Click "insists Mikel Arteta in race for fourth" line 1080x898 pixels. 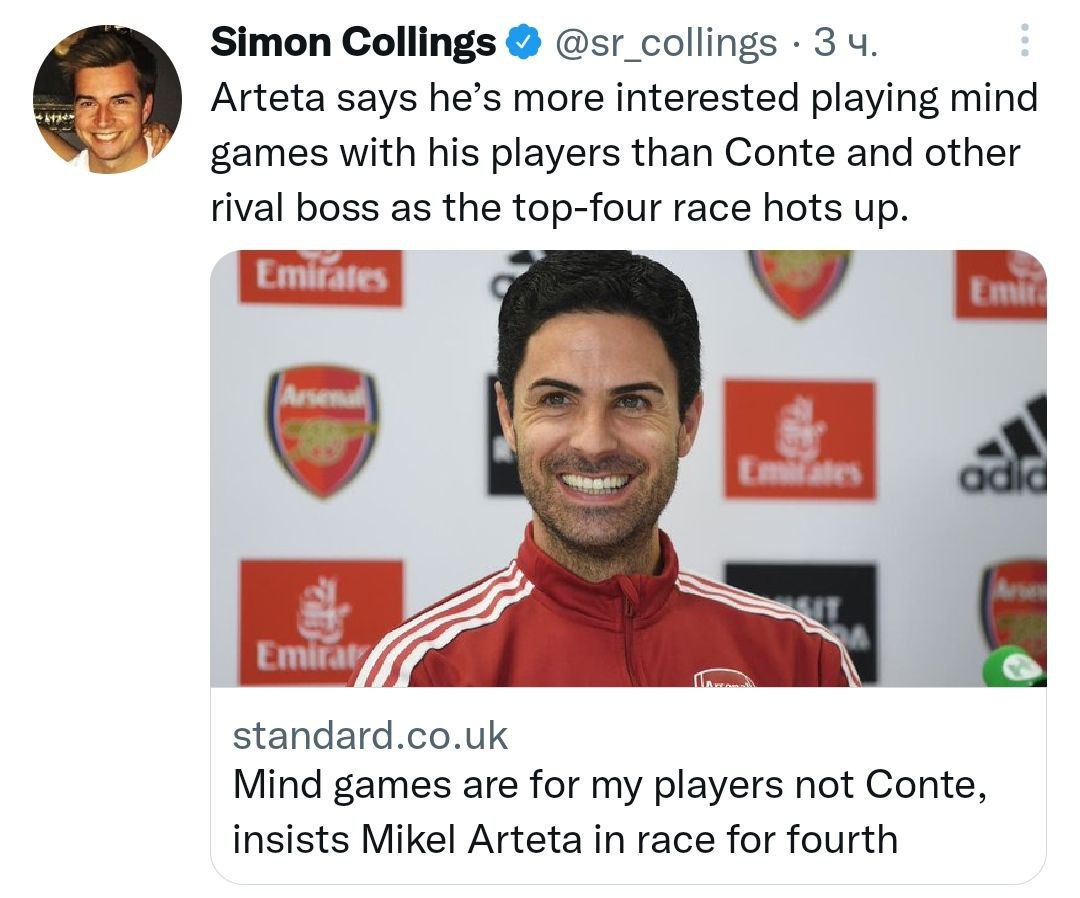tap(564, 838)
